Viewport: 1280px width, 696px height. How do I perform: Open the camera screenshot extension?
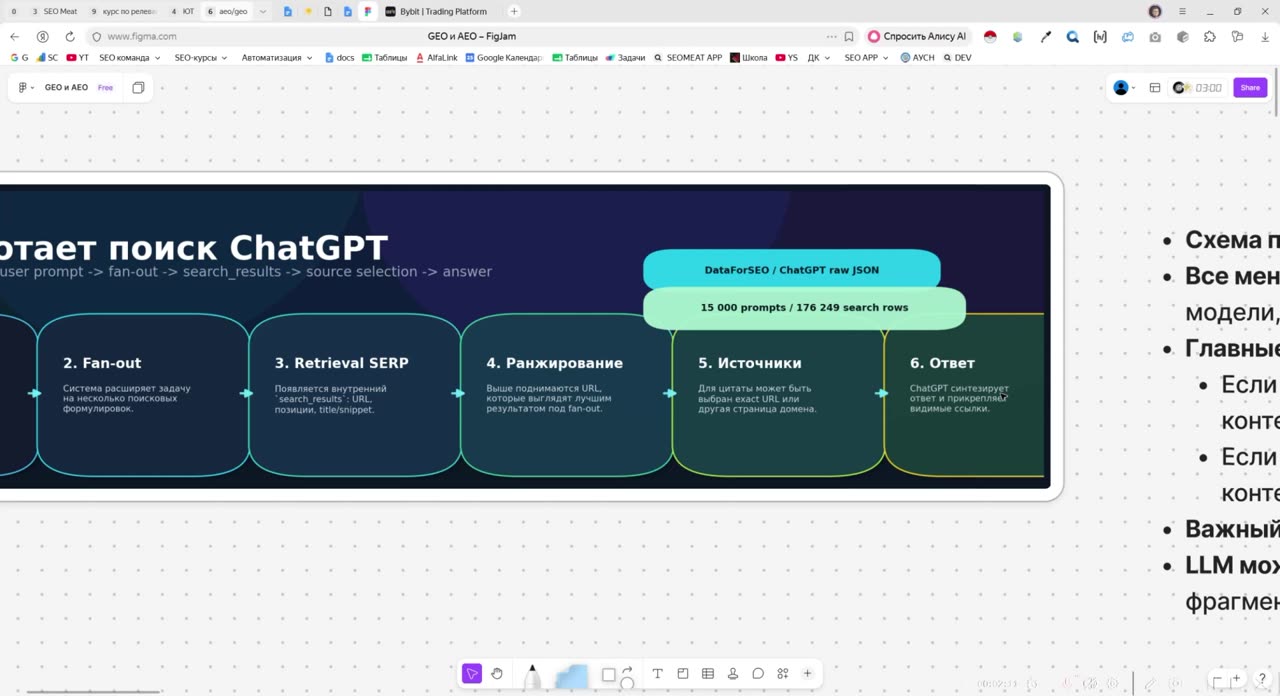[1155, 37]
